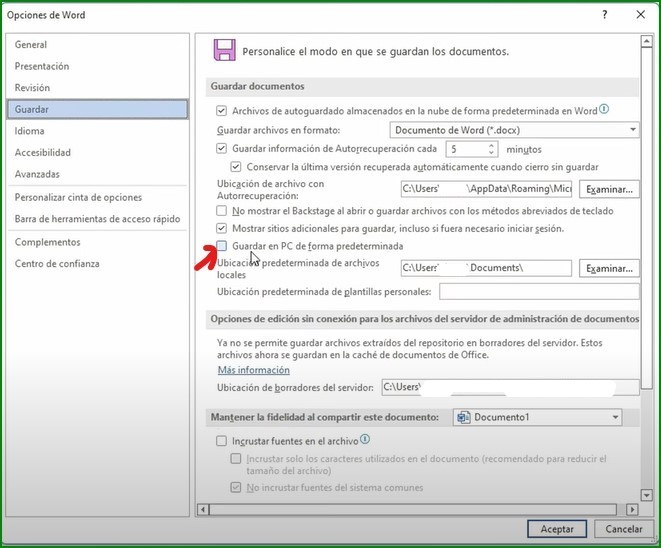Image resolution: width=661 pixels, height=548 pixels.
Task: Toggle No incrustar fuentes del sistema comunes
Action: tap(236, 488)
